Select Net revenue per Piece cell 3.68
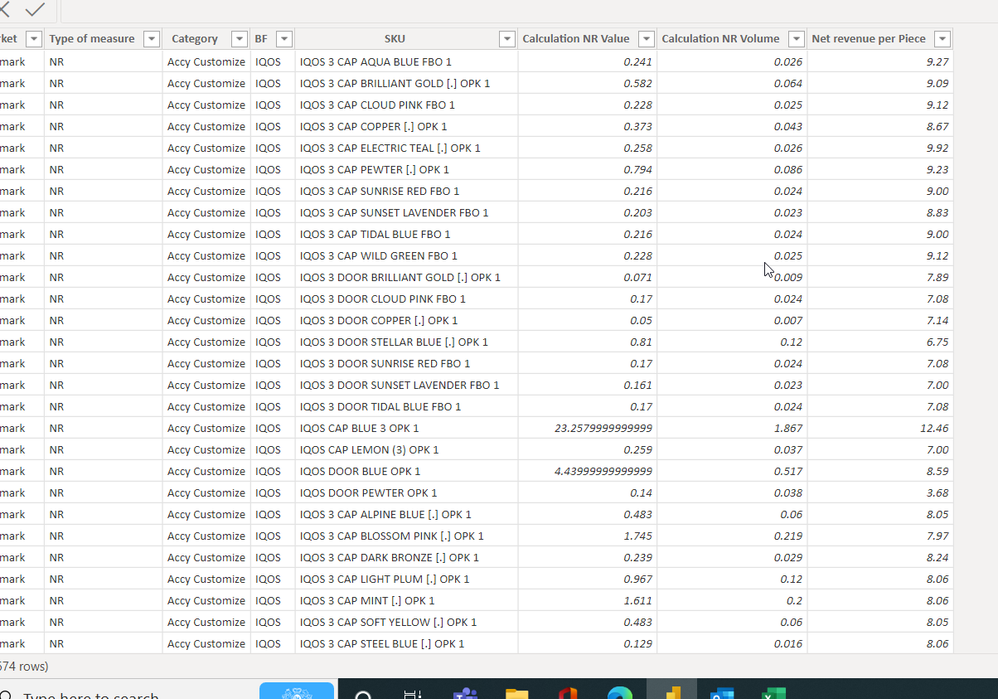 [x=880, y=493]
